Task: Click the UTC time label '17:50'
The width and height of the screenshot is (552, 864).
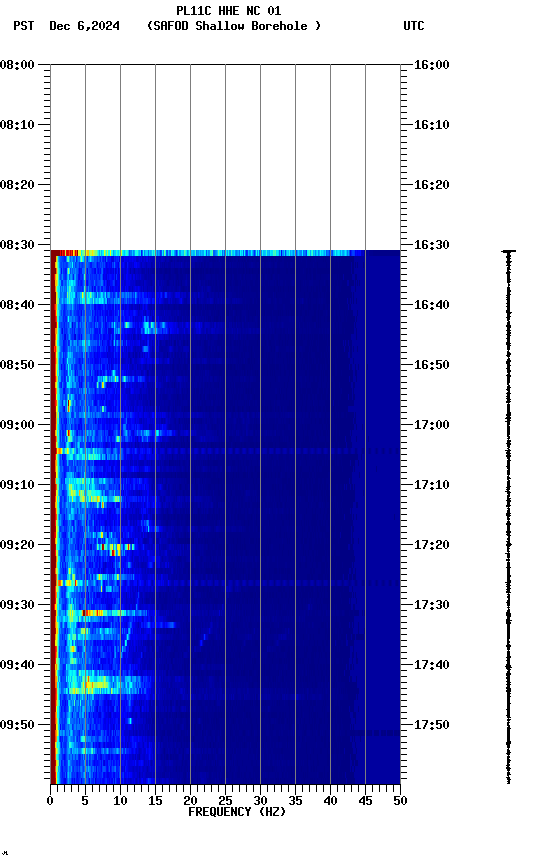Action: tap(432, 725)
